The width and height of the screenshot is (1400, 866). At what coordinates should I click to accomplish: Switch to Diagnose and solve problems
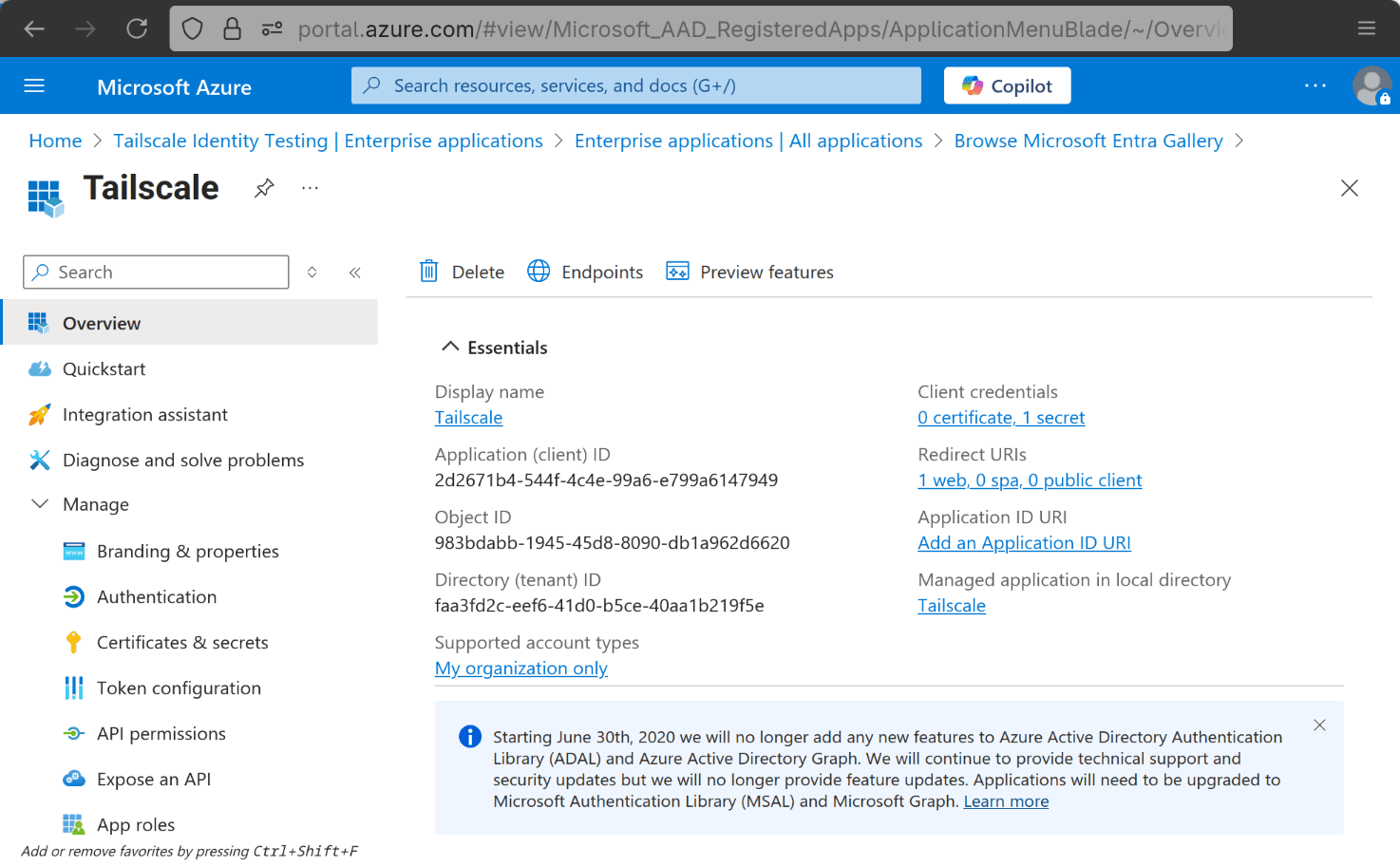coord(182,460)
